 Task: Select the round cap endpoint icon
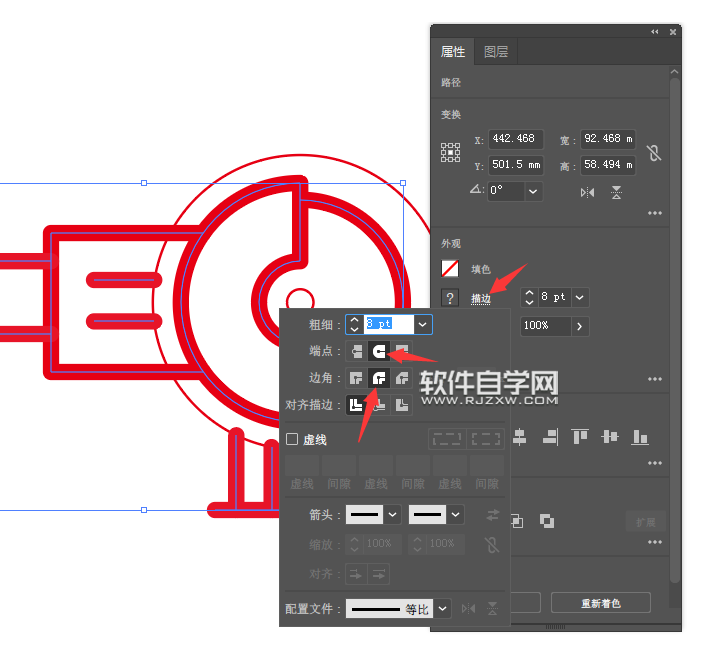click(379, 351)
